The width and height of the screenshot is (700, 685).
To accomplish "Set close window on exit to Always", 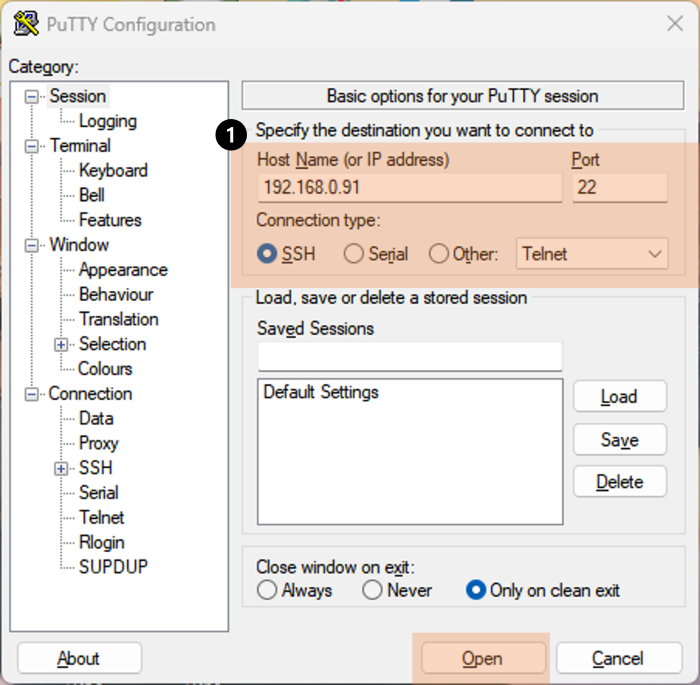I will [267, 590].
